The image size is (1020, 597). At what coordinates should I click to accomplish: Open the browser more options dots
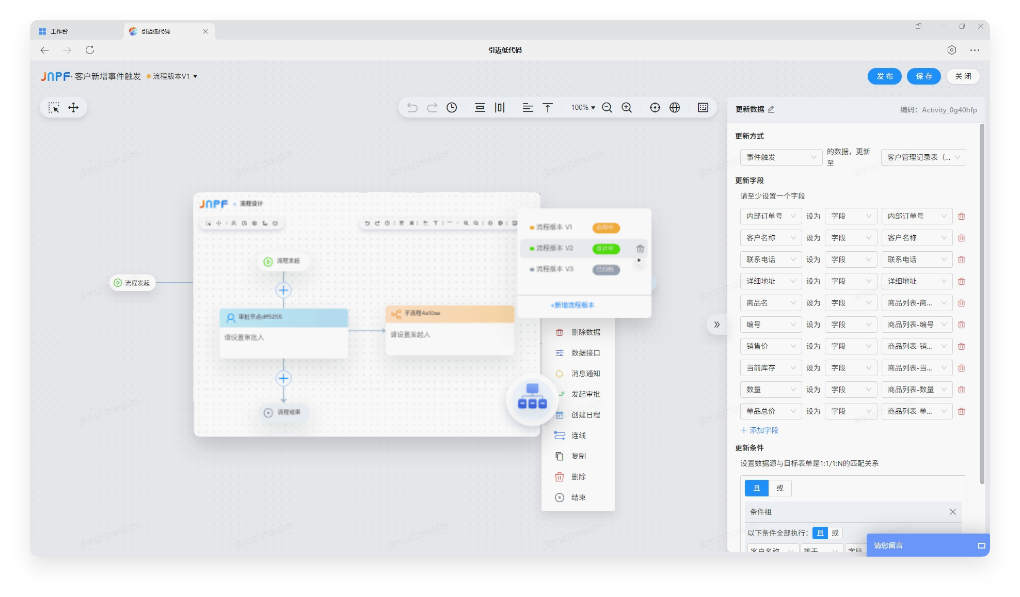[974, 50]
